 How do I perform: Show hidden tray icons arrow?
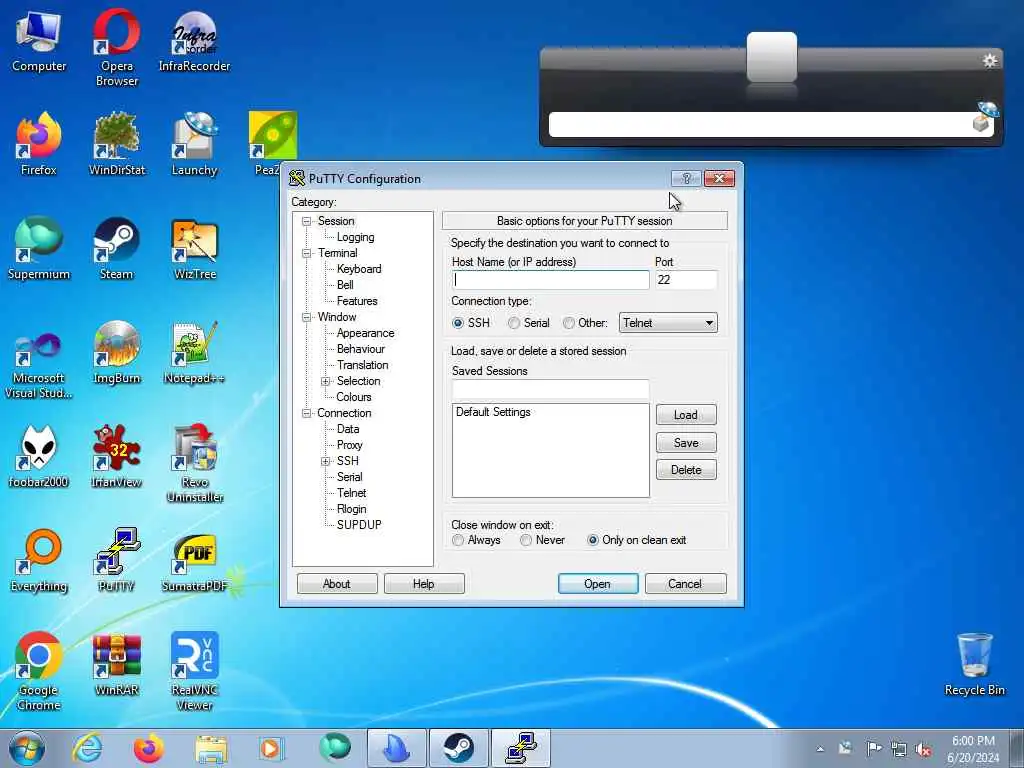(820, 750)
